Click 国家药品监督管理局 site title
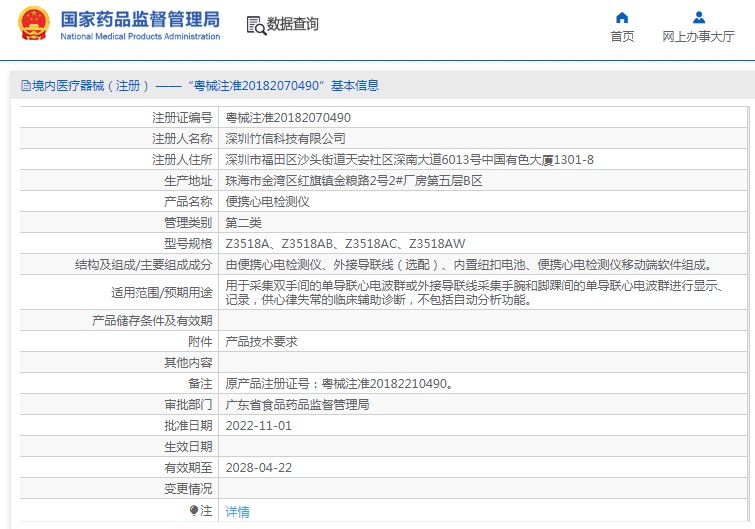 coord(140,20)
